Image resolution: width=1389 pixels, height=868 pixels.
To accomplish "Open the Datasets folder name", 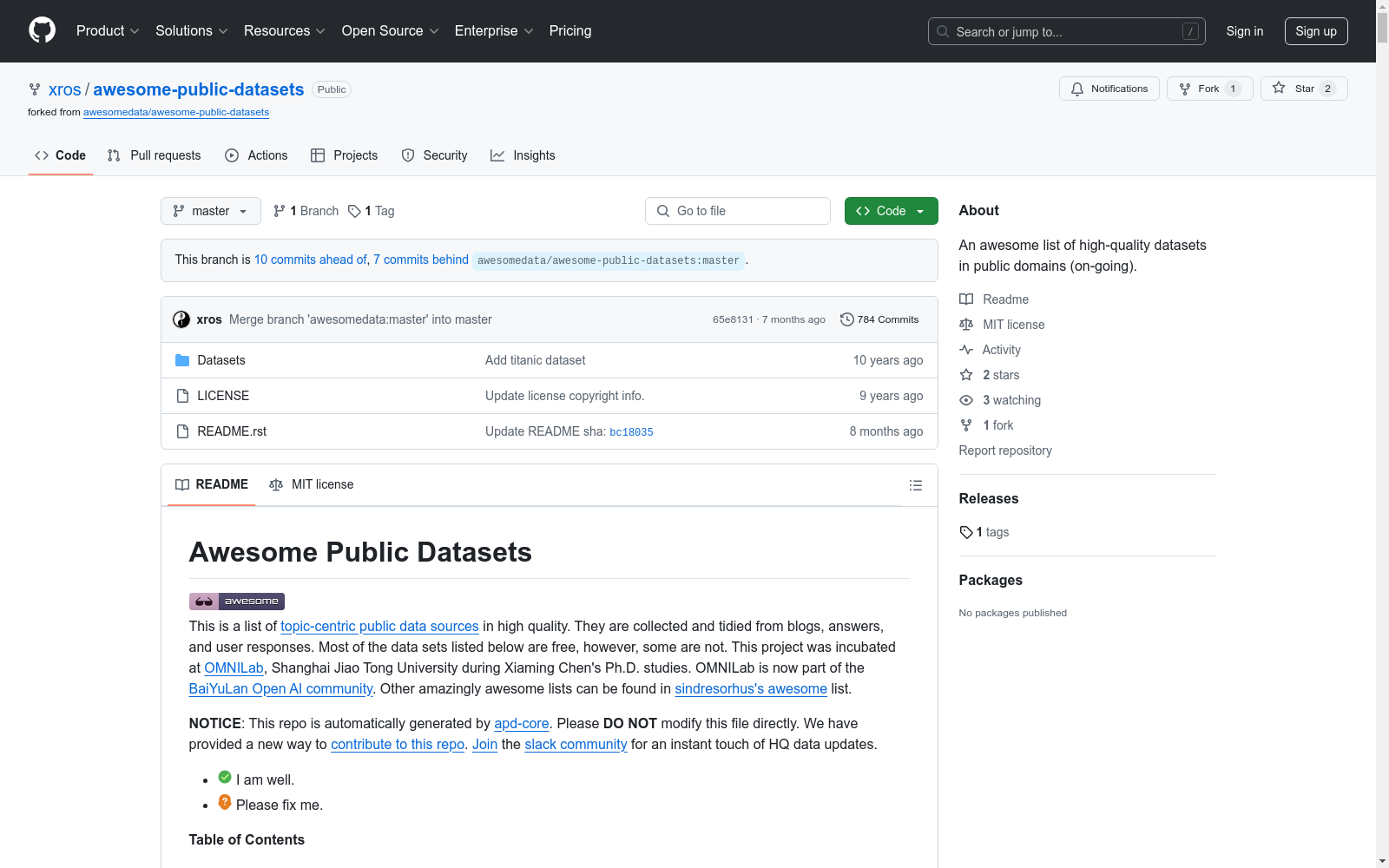I will click(x=221, y=360).
